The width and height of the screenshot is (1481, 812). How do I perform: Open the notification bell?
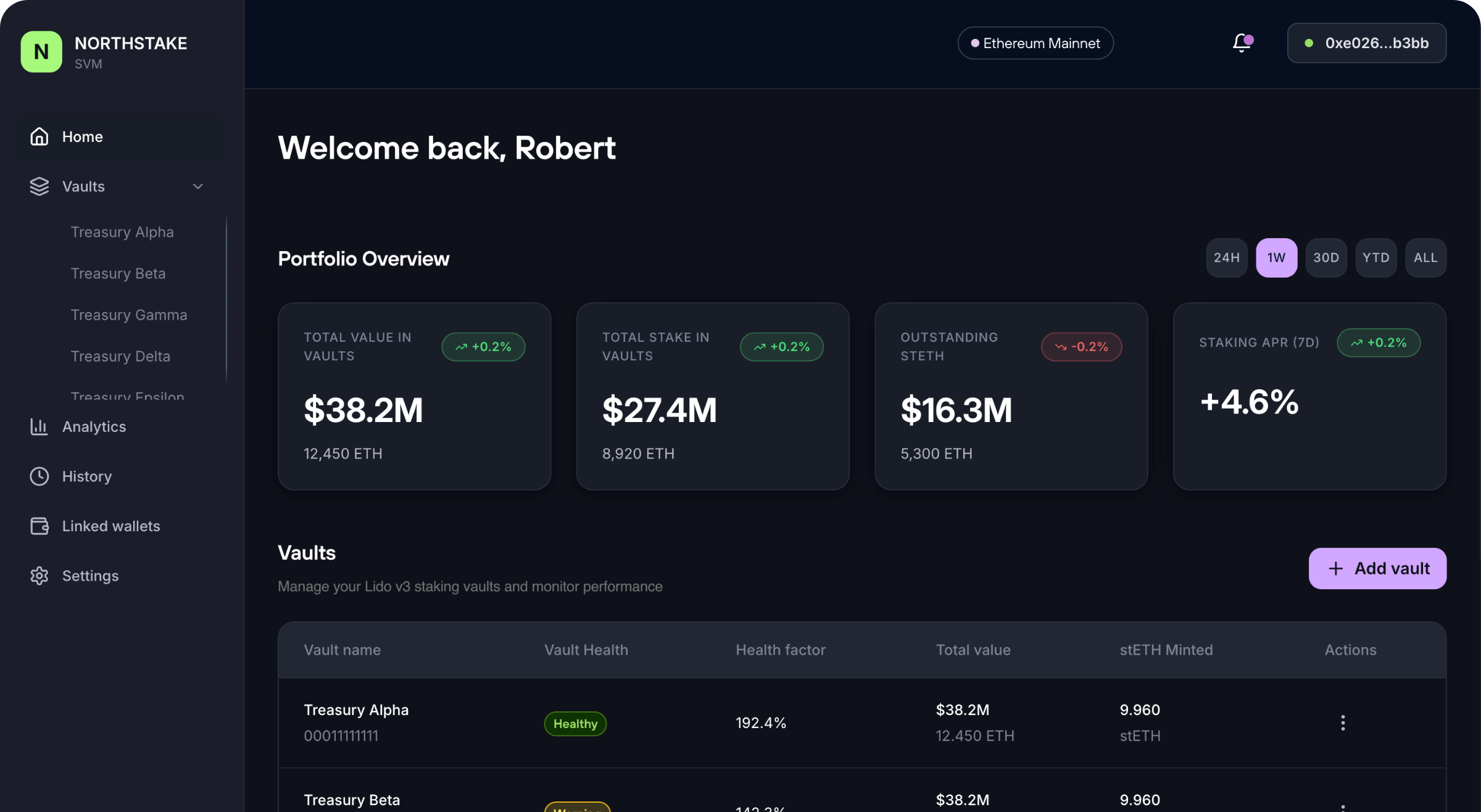point(1241,43)
